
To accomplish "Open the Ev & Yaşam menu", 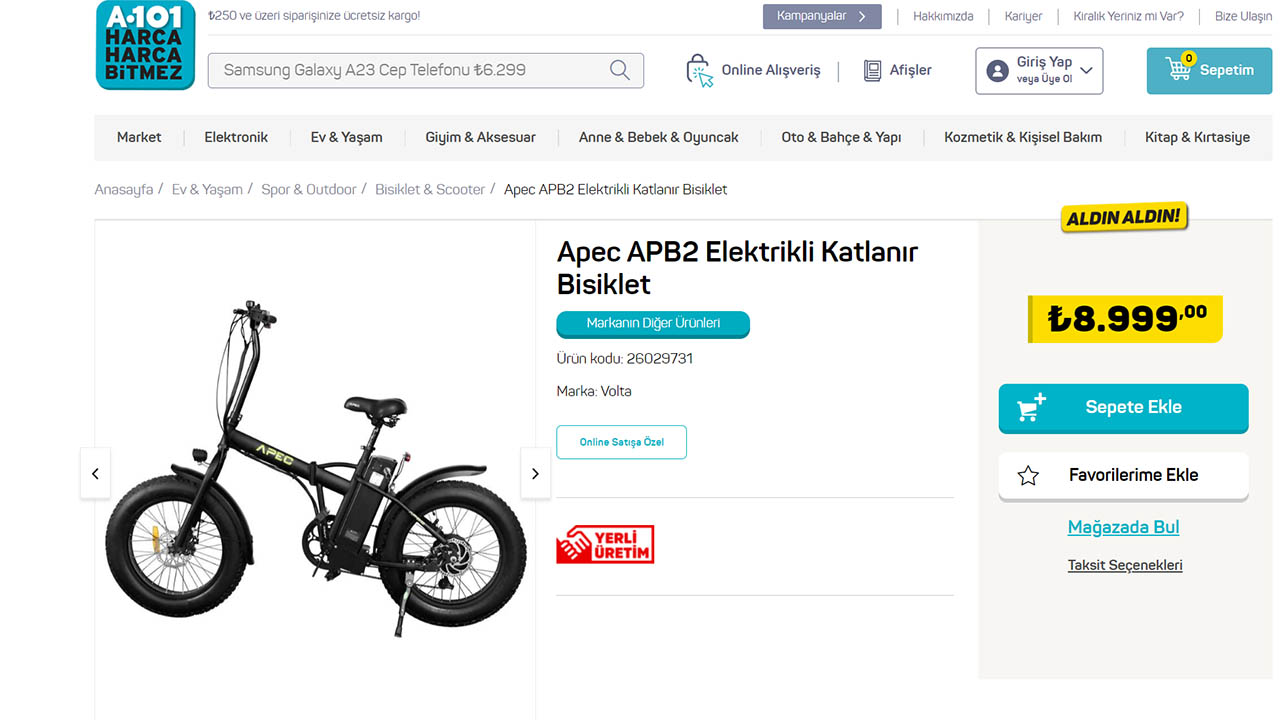I will click(x=346, y=137).
